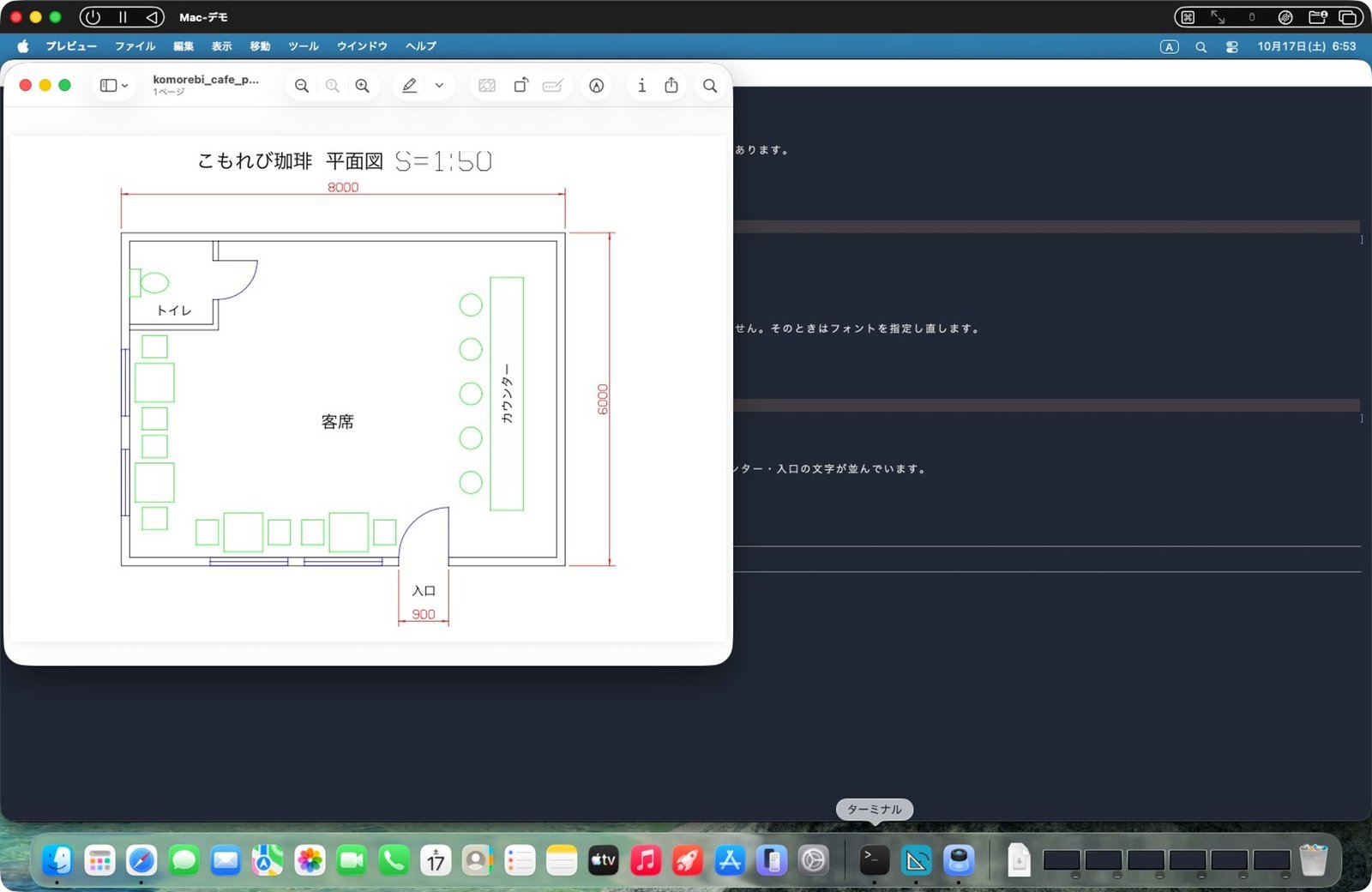This screenshot has height=892, width=1372.
Task: Open the ファイル menu
Action: coord(135,46)
